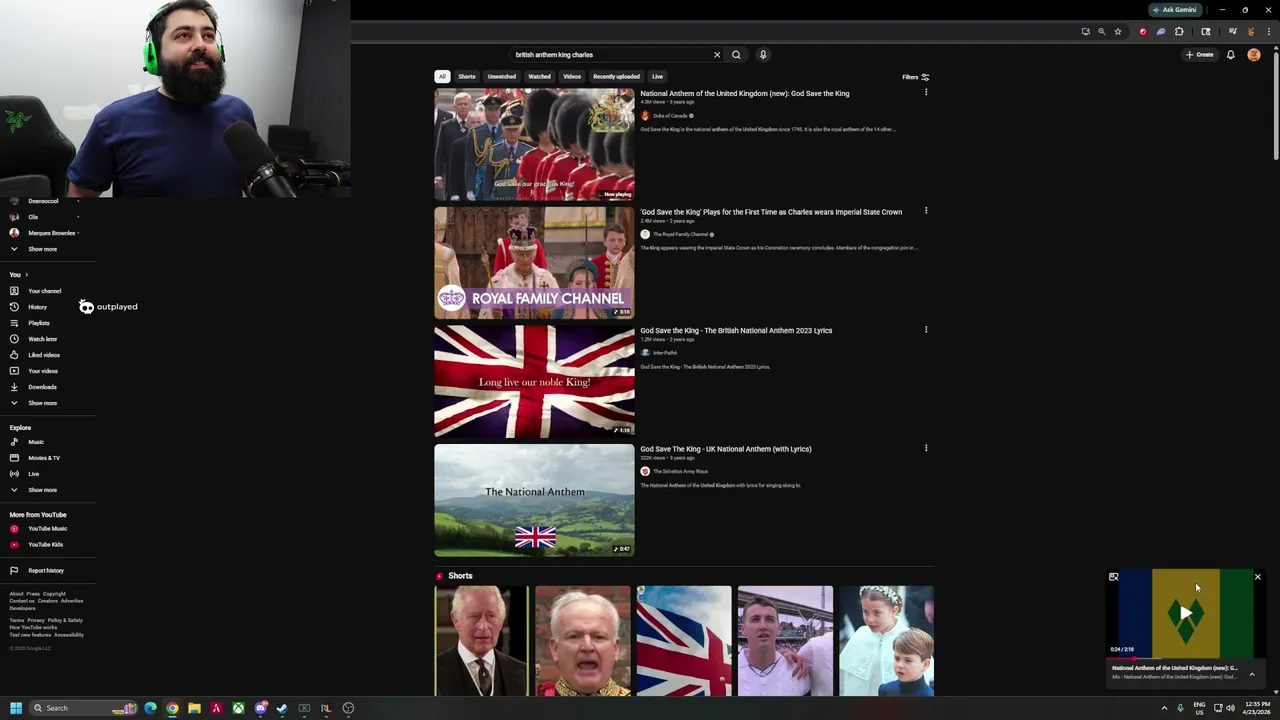
Task: Open YouTube Kids link in sidebar
Action: click(45, 545)
